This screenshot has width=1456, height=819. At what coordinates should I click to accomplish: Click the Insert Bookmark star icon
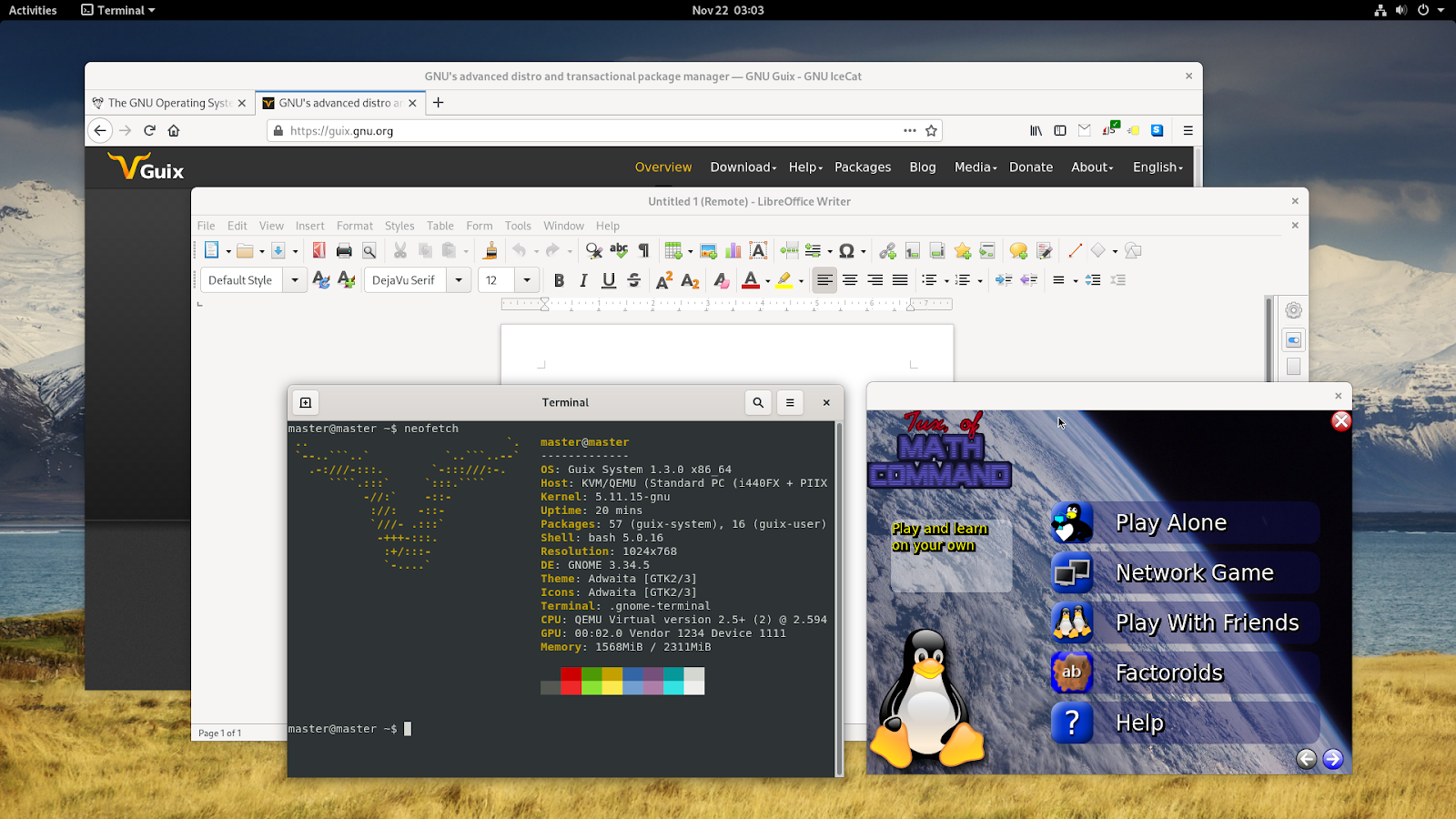[x=963, y=251]
